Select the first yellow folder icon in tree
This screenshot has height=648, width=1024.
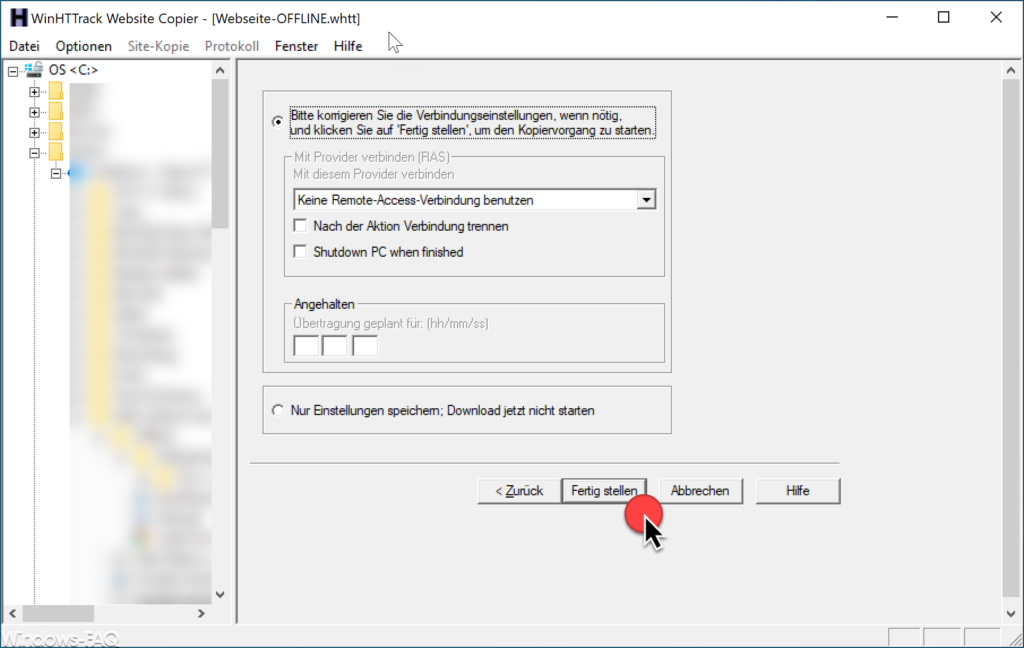[56, 91]
